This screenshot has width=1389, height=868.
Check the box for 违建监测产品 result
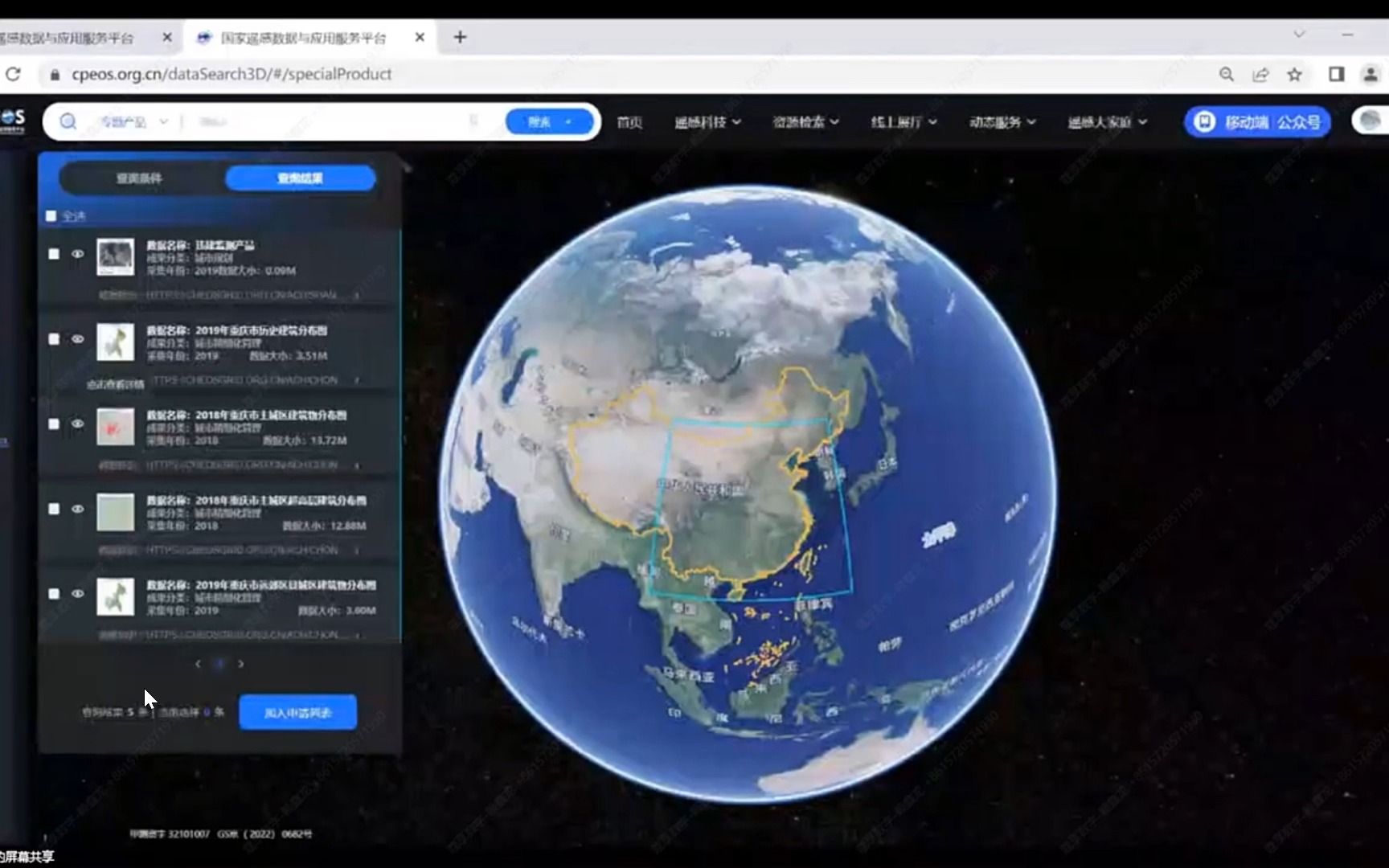pyautogui.click(x=54, y=254)
